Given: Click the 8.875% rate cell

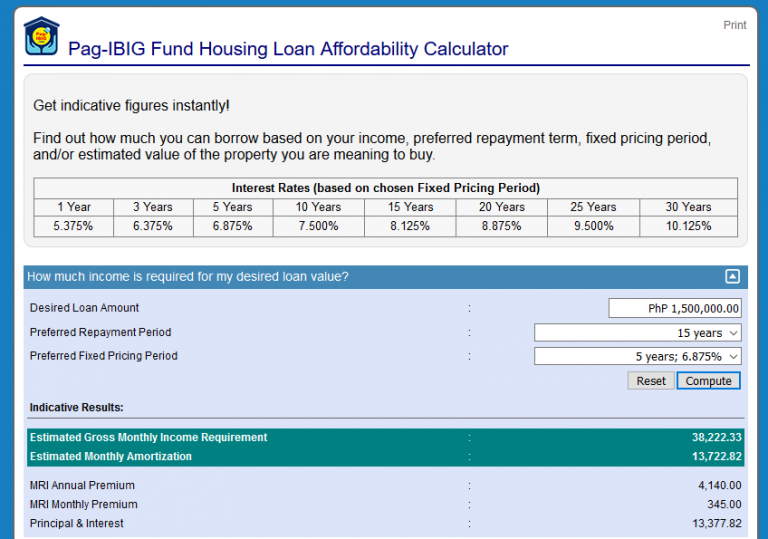Looking at the screenshot, I should 502,226.
